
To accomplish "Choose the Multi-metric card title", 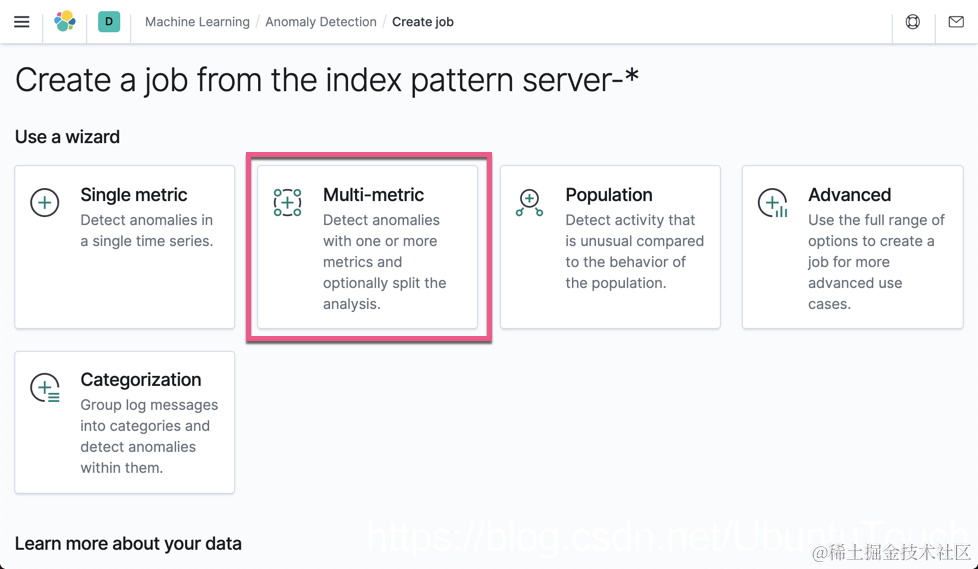I will pyautogui.click(x=373, y=195).
